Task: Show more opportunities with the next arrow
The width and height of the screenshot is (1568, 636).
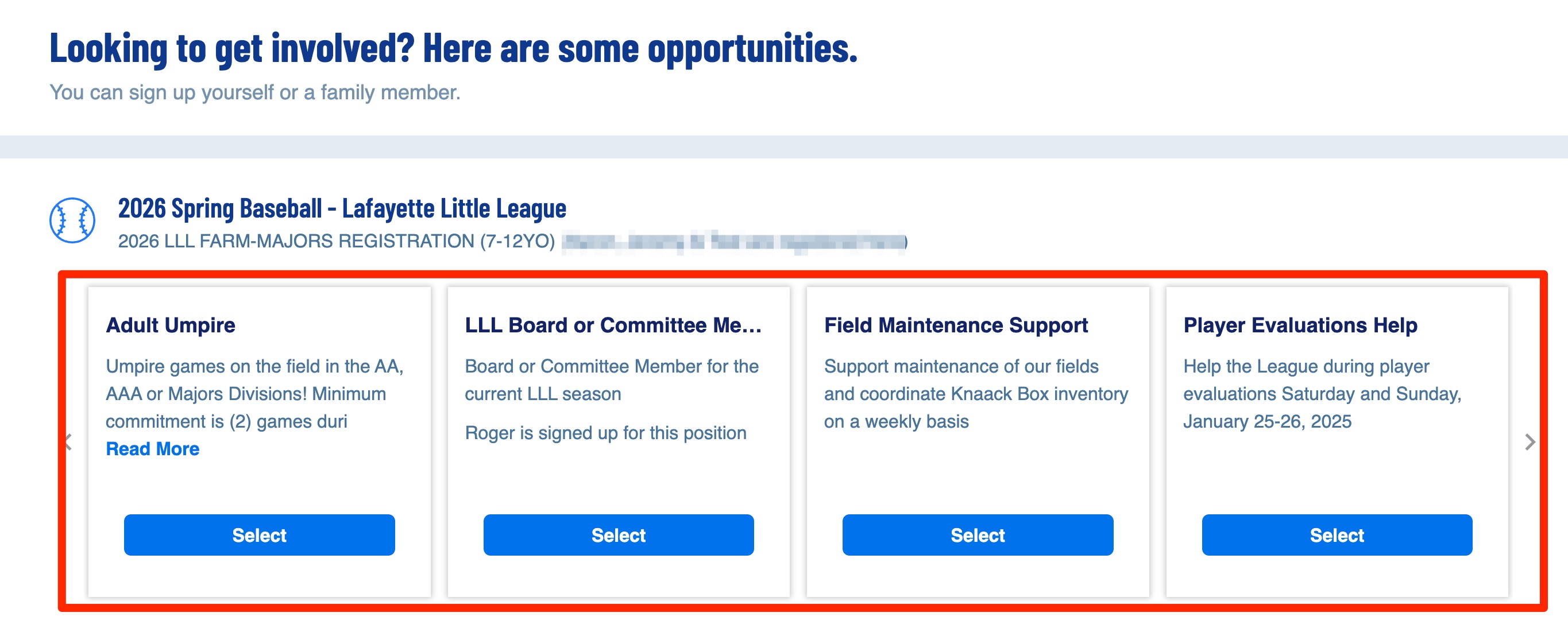Action: tap(1530, 442)
